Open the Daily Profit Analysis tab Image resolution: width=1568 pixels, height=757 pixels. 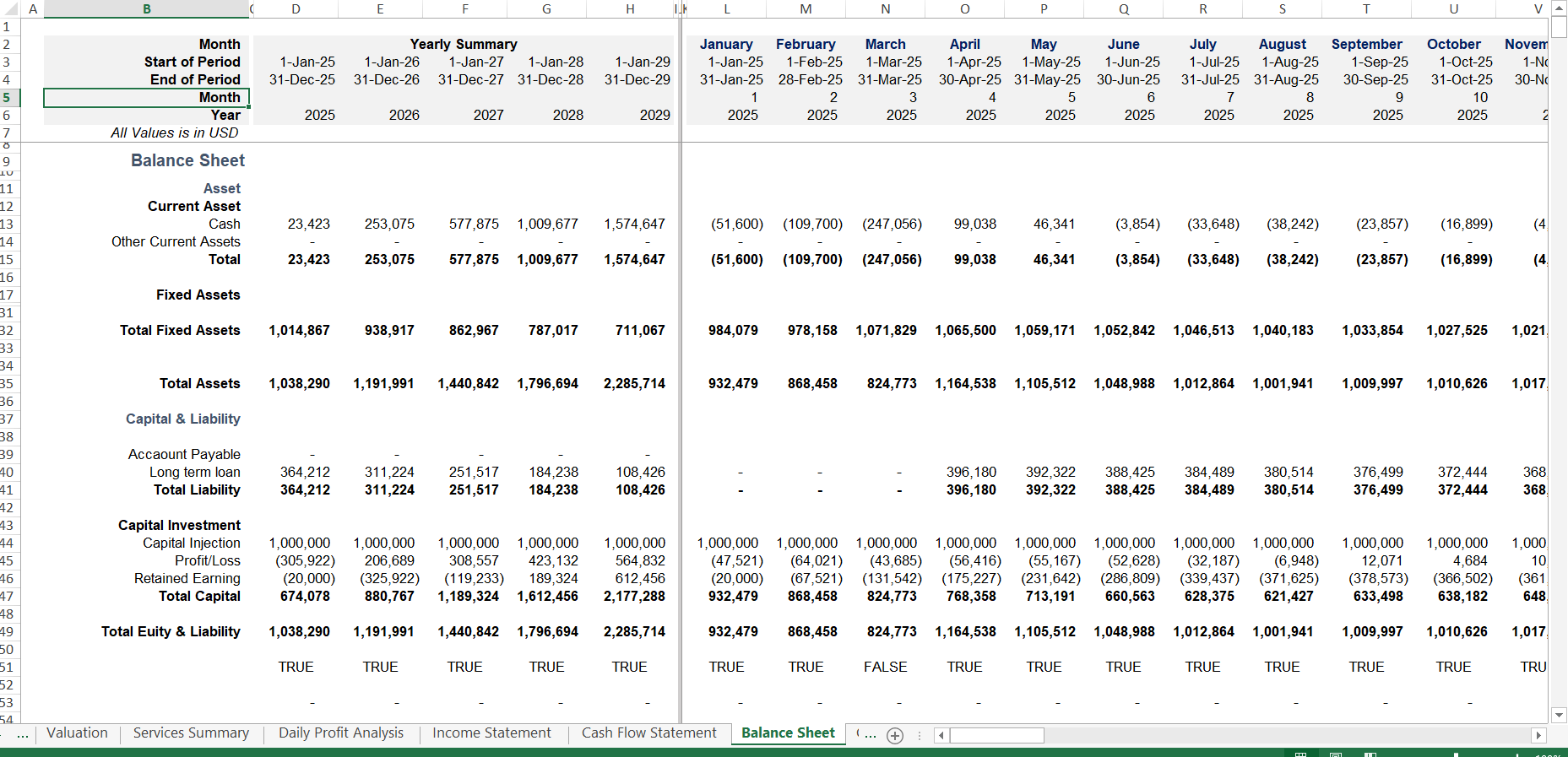341,733
